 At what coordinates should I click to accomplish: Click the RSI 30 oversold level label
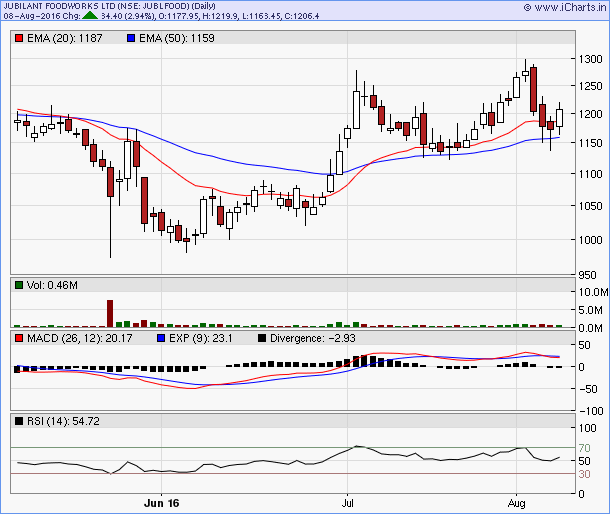(x=584, y=474)
